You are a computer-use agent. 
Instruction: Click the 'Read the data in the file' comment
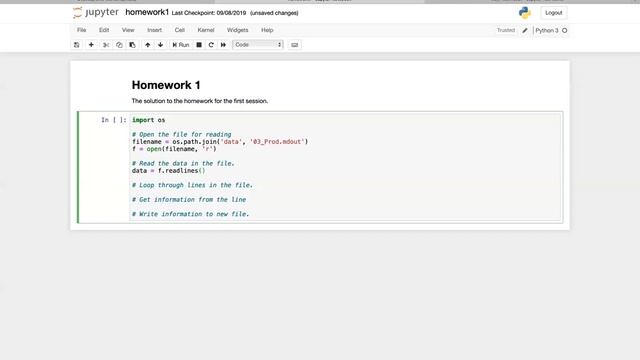point(183,163)
